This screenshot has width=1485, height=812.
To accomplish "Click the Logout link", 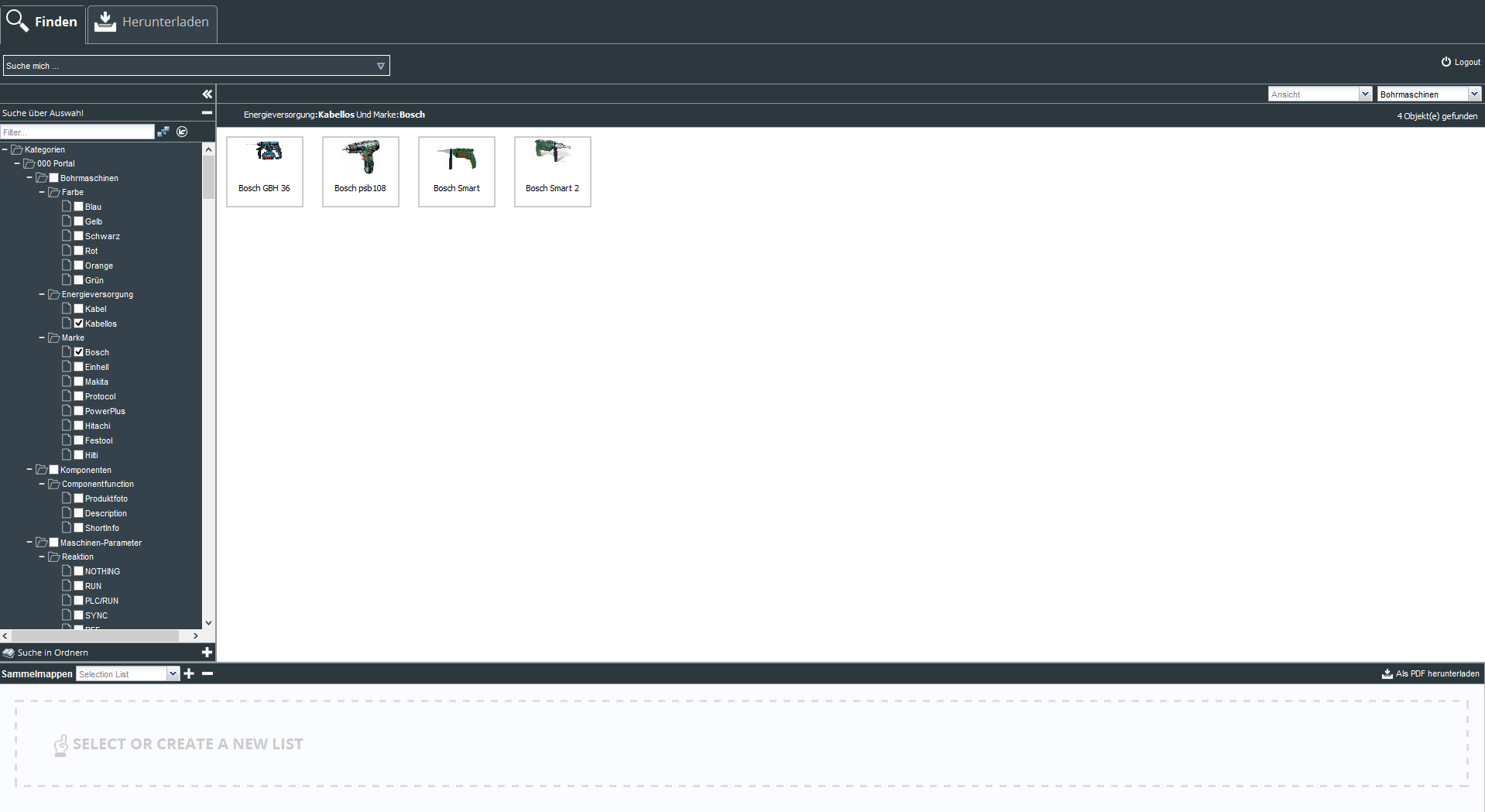I will [x=1467, y=63].
